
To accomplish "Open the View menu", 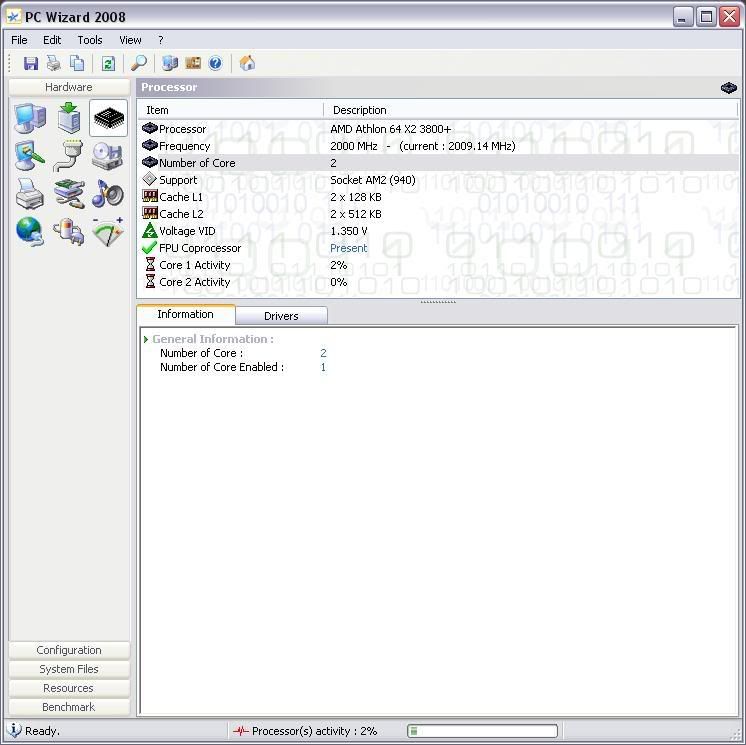I will [x=130, y=40].
